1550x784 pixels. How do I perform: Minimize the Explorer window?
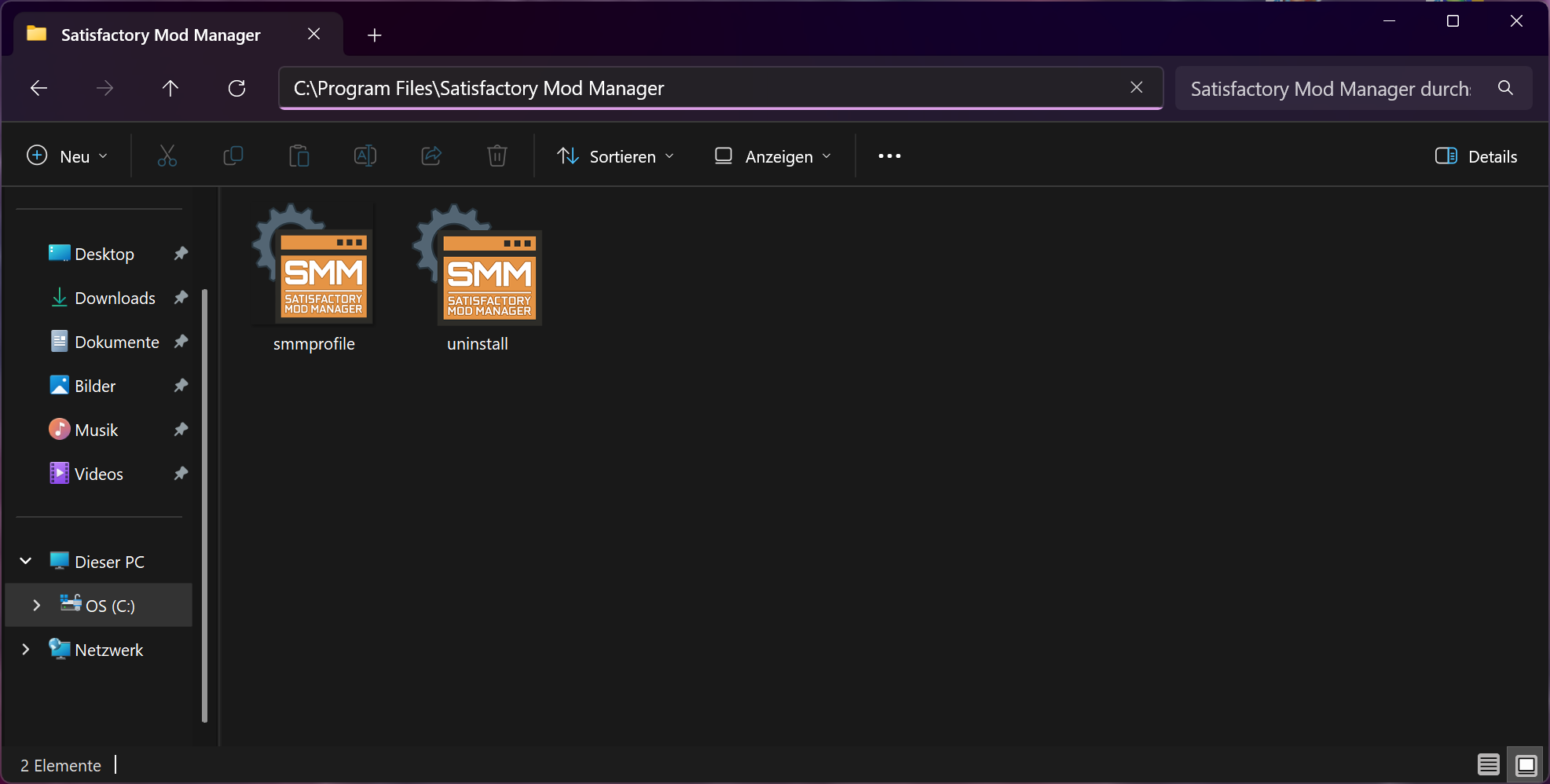[x=1389, y=21]
